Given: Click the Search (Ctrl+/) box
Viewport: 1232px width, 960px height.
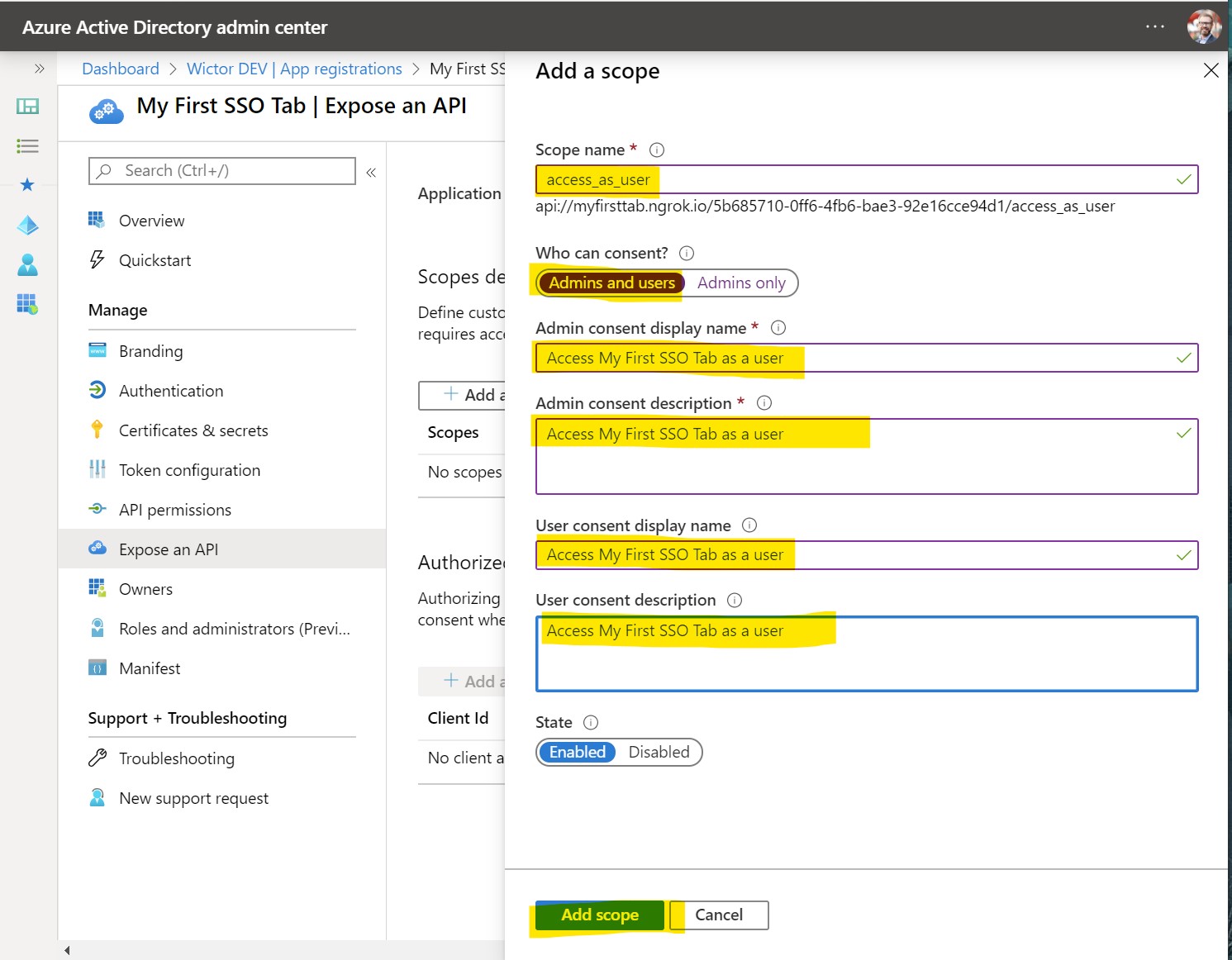Looking at the screenshot, I should pos(222,171).
